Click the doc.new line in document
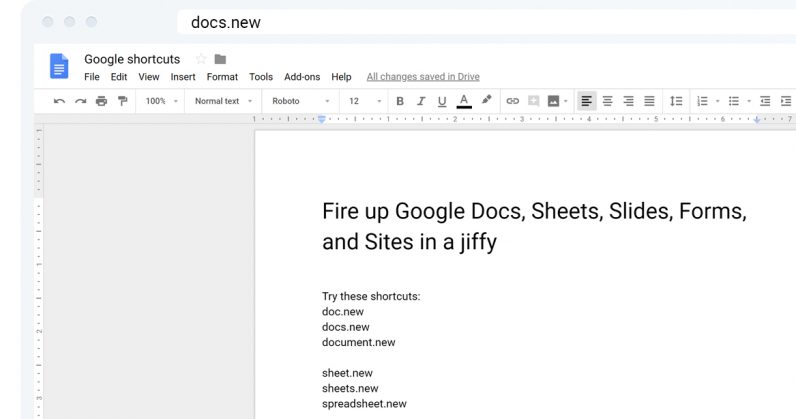Image resolution: width=796 pixels, height=419 pixels. (343, 311)
